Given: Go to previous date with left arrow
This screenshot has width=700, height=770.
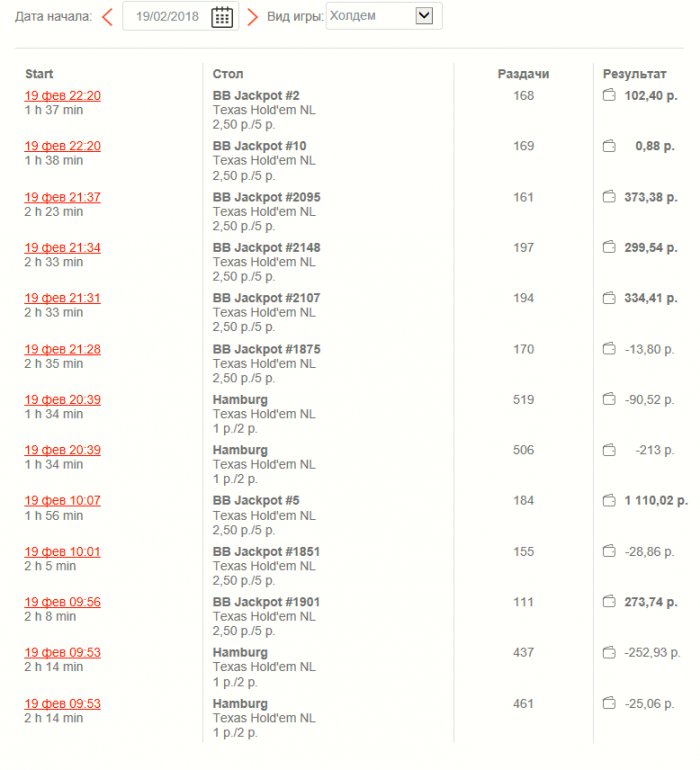Looking at the screenshot, I should click(107, 17).
